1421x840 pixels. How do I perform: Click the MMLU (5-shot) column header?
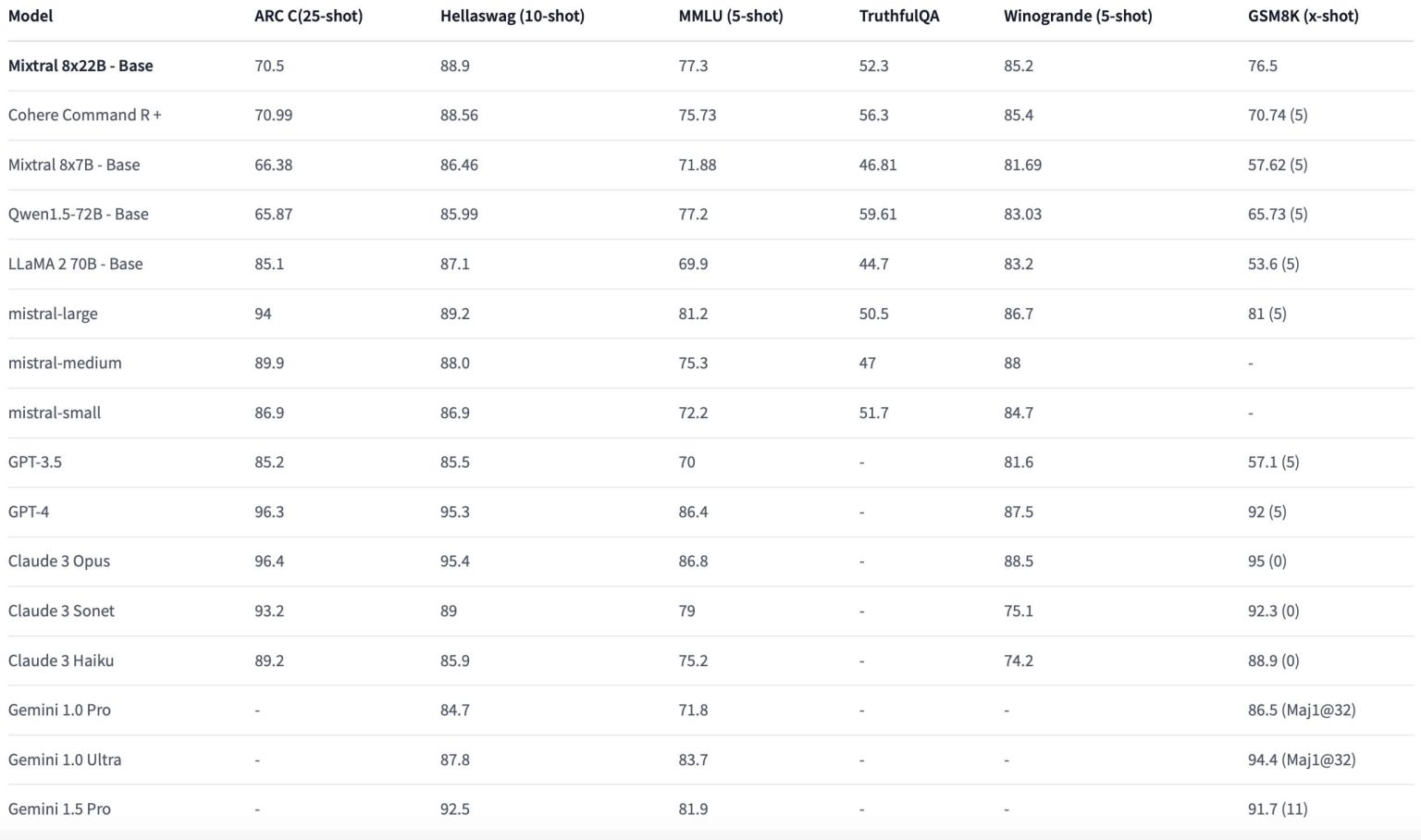[x=730, y=16]
